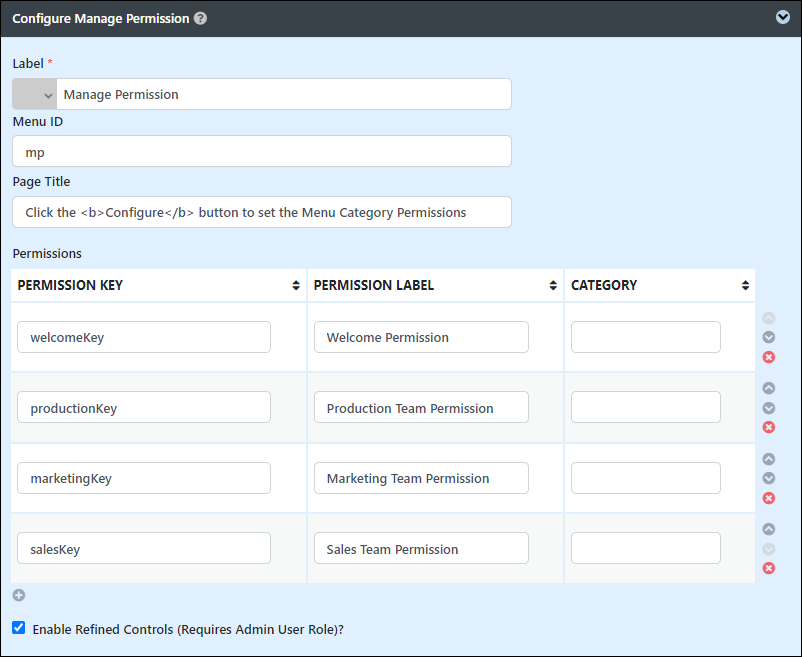Click the Category field for salesKey row
The height and width of the screenshot is (657, 802).
tap(645, 548)
